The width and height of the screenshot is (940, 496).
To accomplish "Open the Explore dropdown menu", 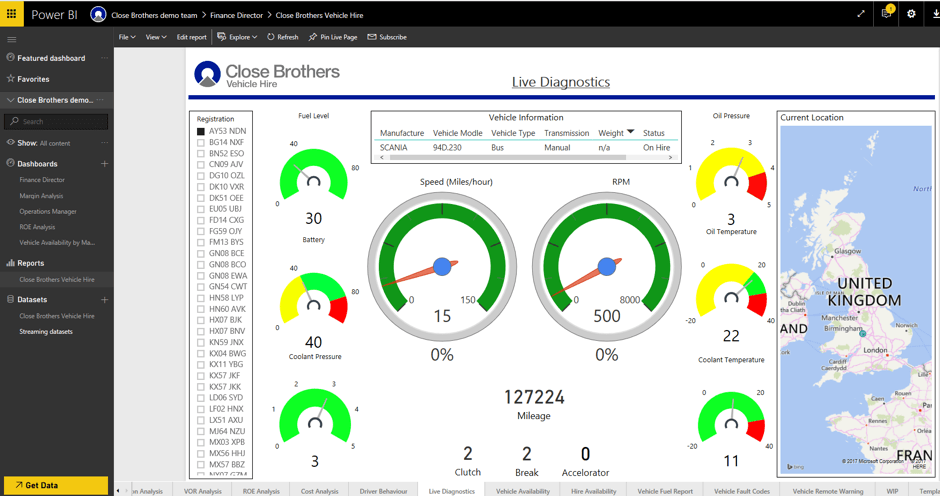I will click(x=237, y=37).
